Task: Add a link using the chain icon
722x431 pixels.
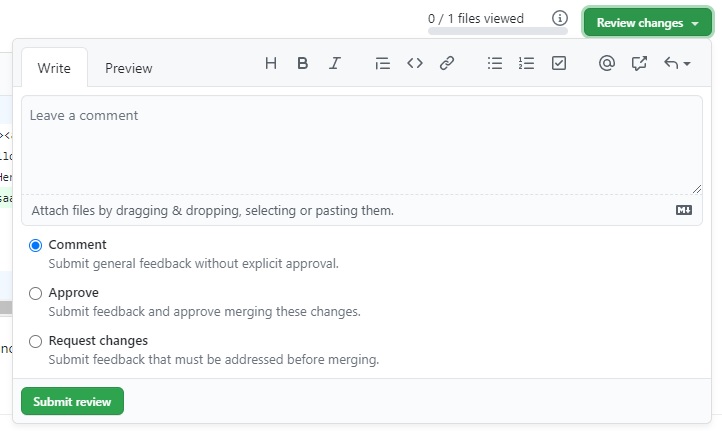Action: point(447,63)
